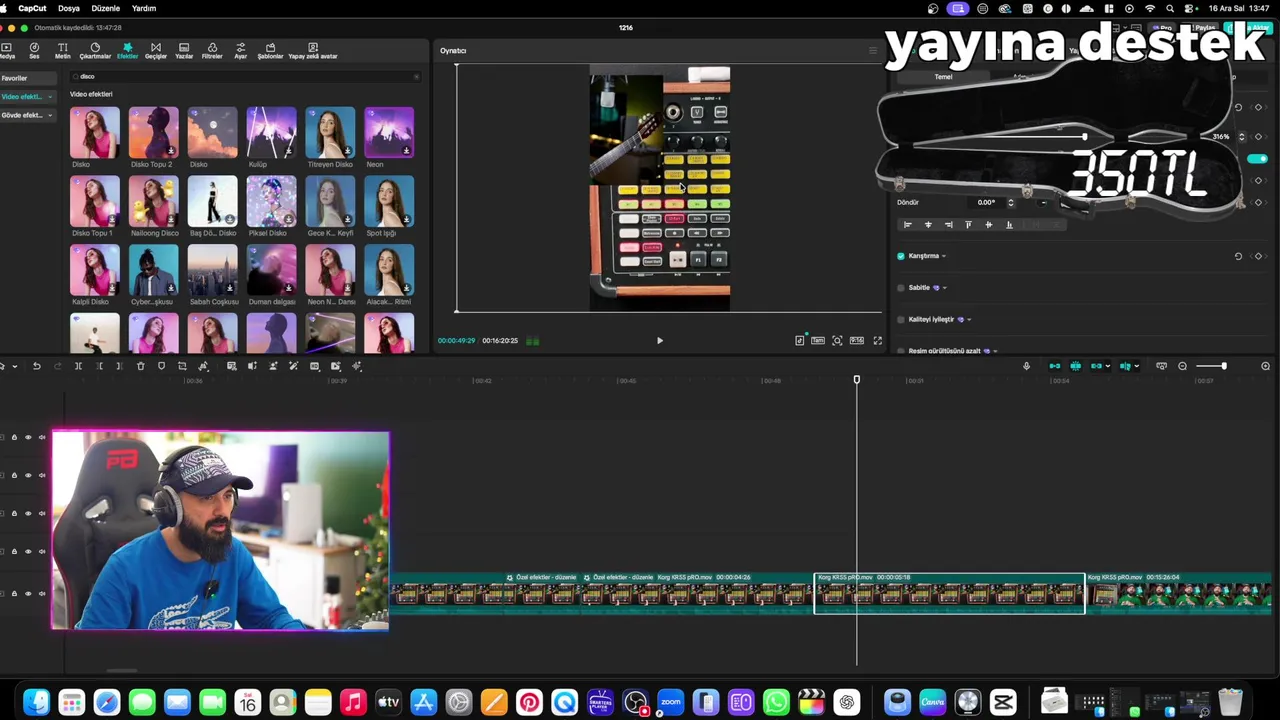This screenshot has width=1280, height=720.
Task: Click the Döndür rotation stepper arrows
Action: click(x=1010, y=202)
